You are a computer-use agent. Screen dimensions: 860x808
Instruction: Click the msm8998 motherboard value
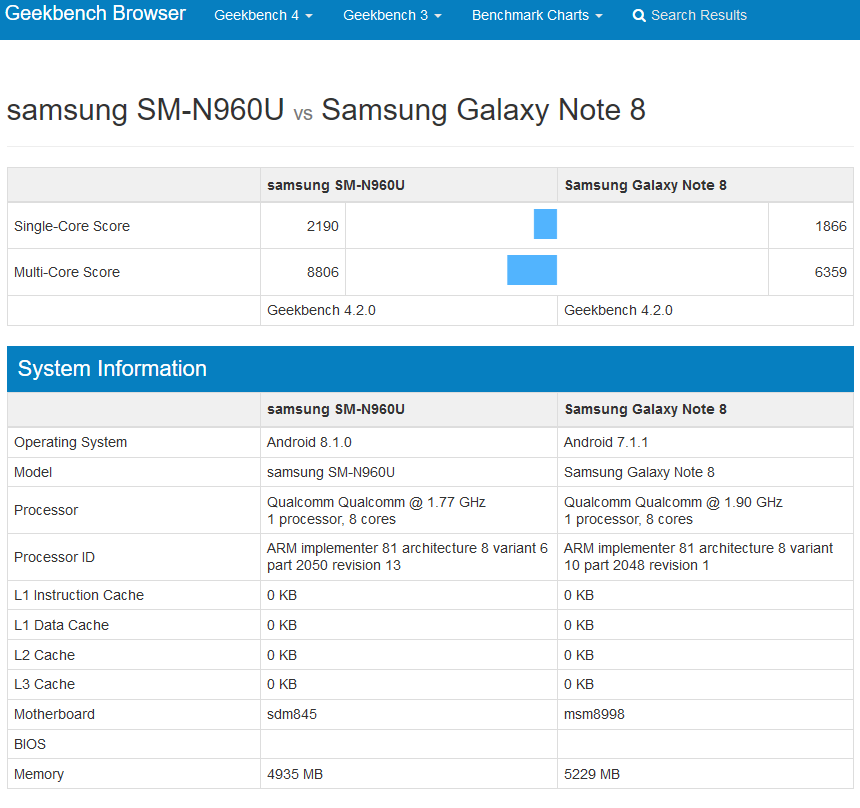(x=594, y=714)
